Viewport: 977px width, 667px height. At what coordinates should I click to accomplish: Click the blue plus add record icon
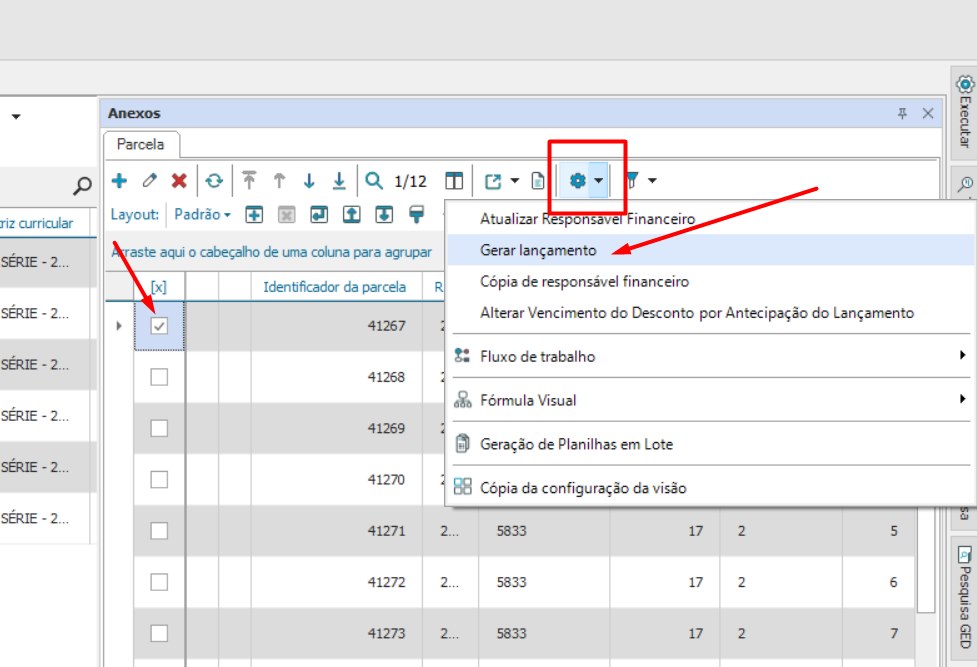click(119, 181)
